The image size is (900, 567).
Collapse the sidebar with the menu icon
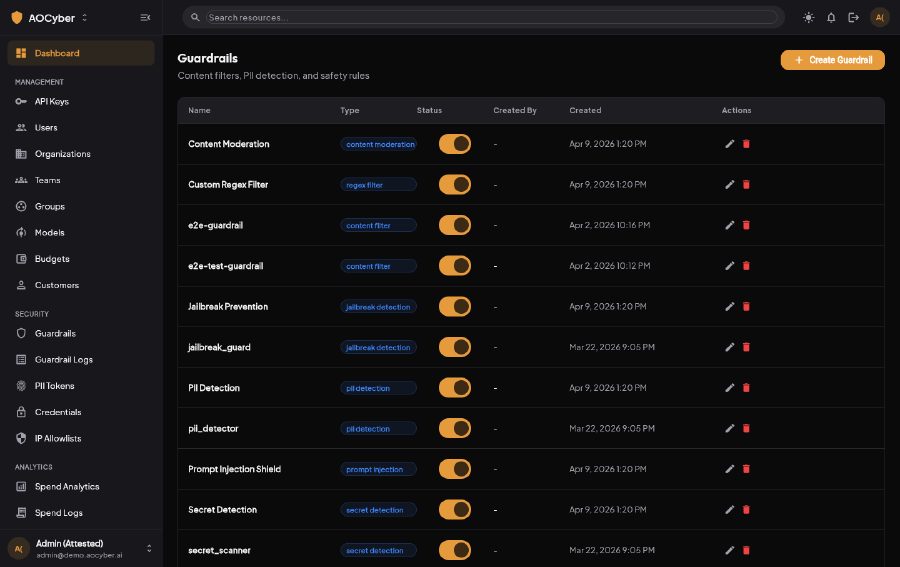(x=145, y=18)
